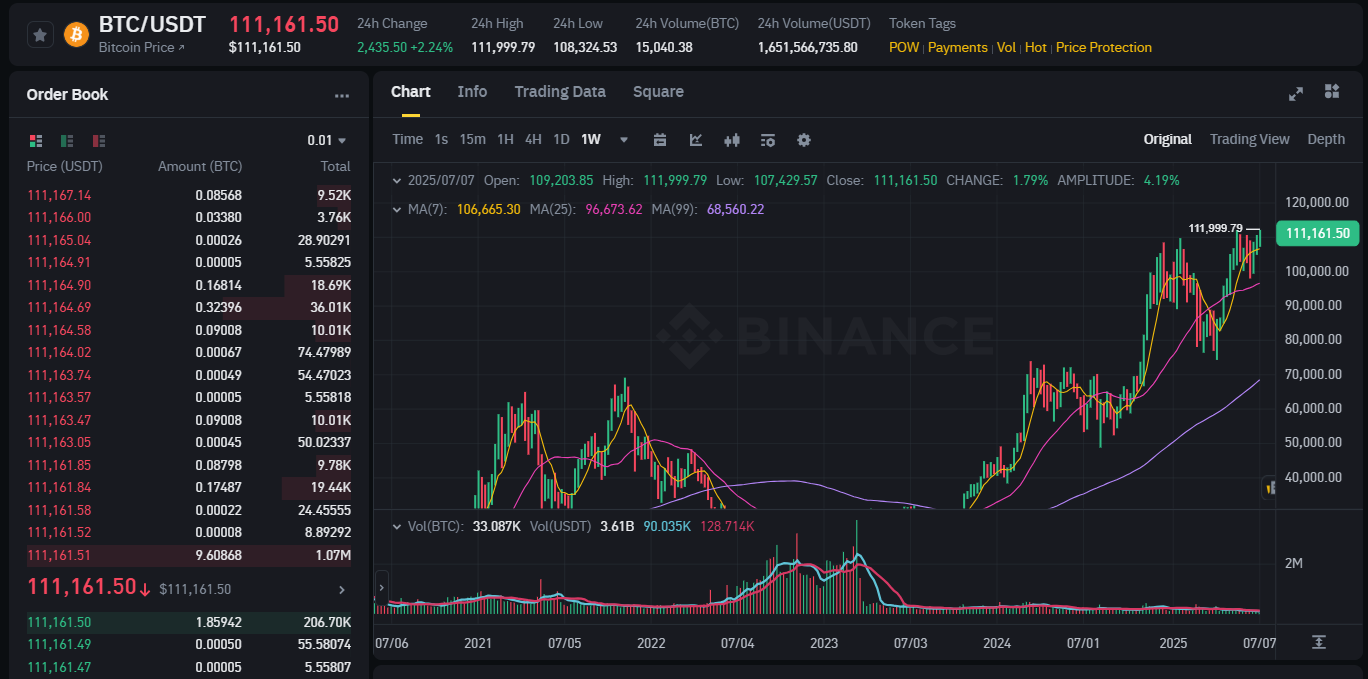Viewport: 1368px width, 679px height.
Task: Open the chart date range calendar icon
Action: pyautogui.click(x=659, y=140)
